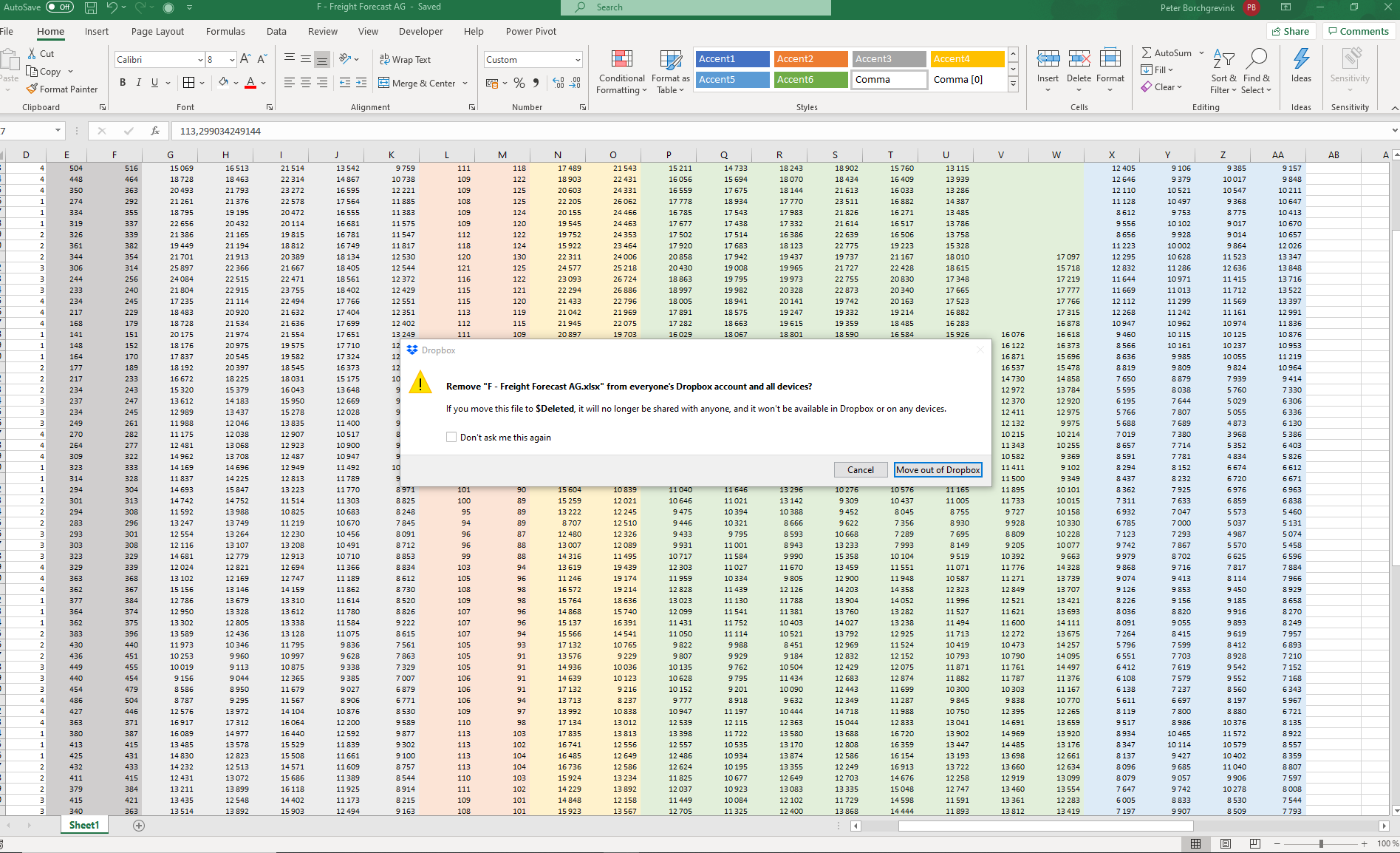The height and width of the screenshot is (853, 1400).
Task: Add a new sheet with plus icon
Action: point(139,825)
